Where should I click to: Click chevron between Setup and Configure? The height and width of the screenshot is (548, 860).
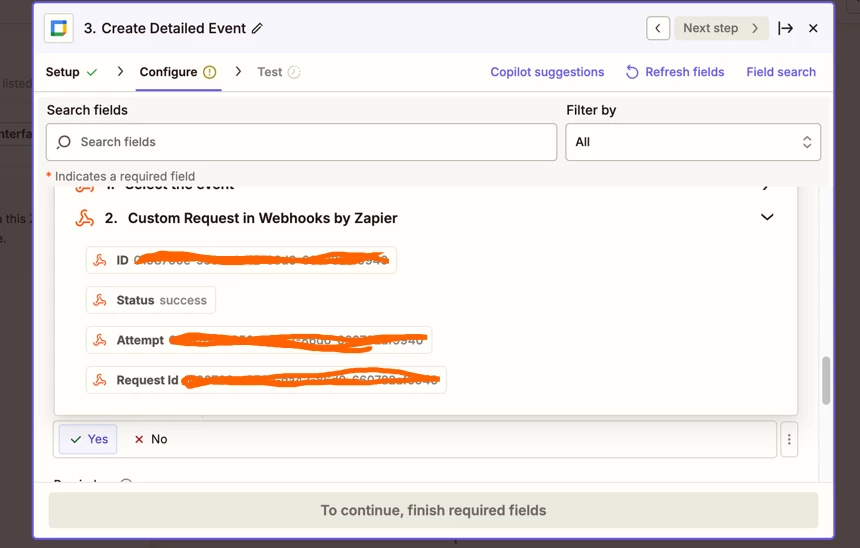tap(120, 71)
